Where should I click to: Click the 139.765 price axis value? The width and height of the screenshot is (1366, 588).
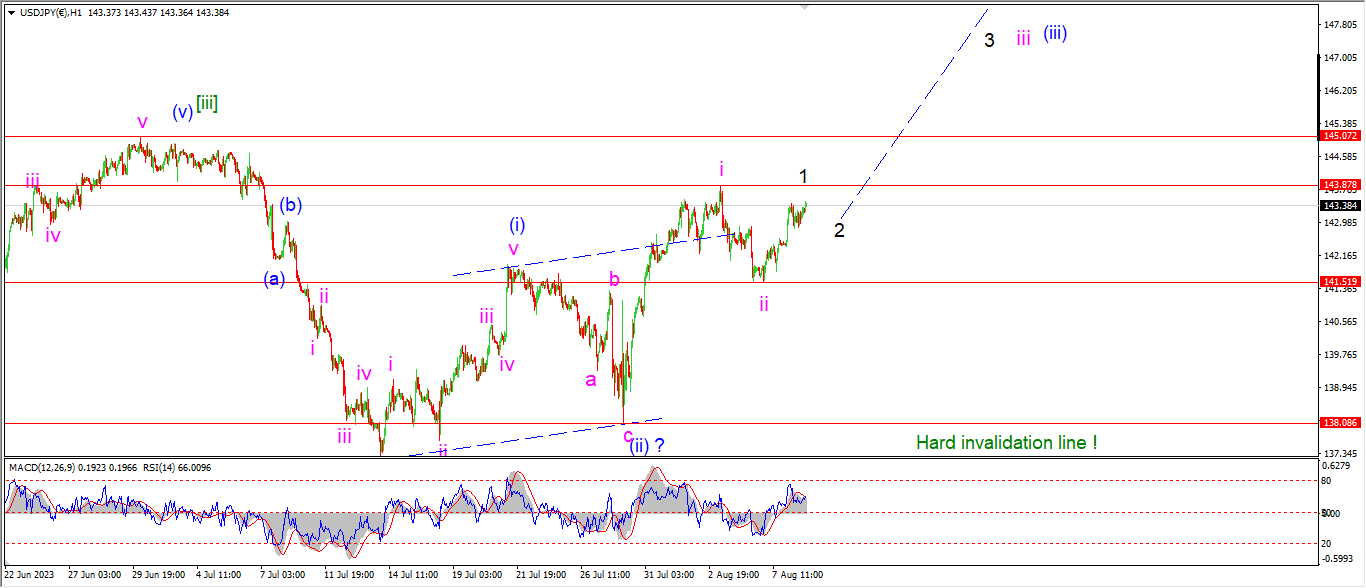pos(1339,354)
